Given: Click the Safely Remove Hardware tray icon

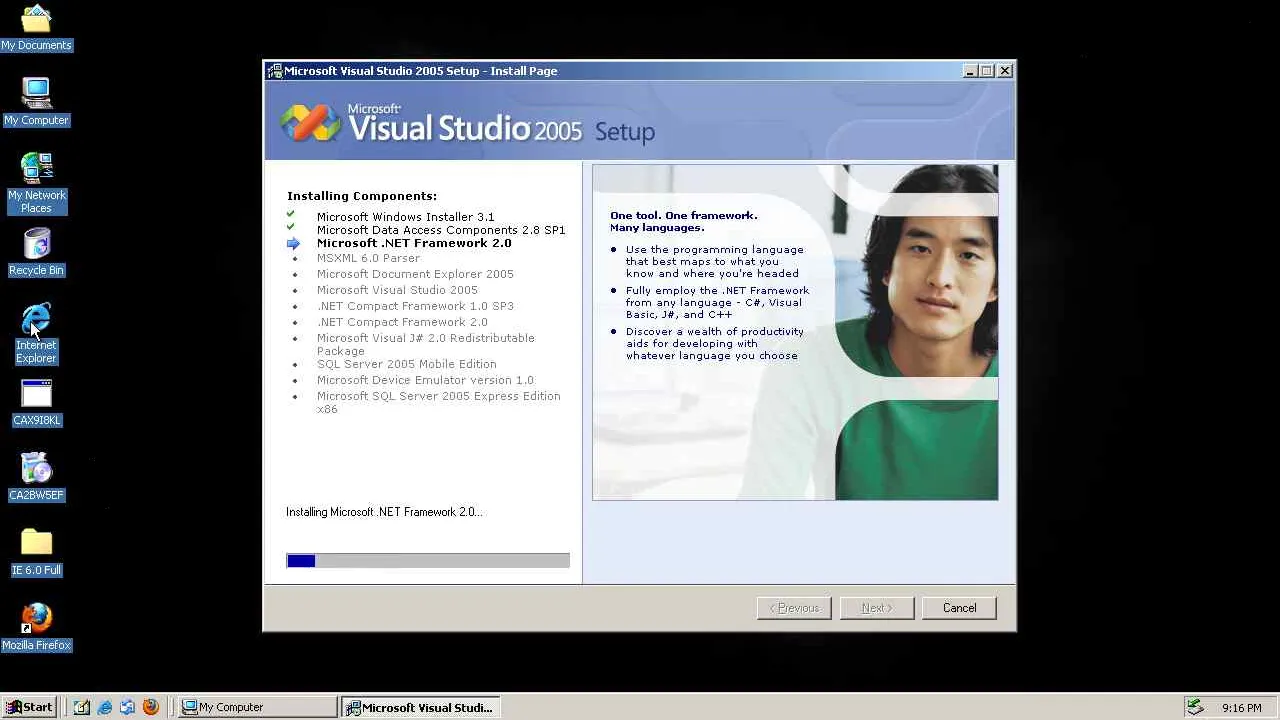Looking at the screenshot, I should 1195,707.
